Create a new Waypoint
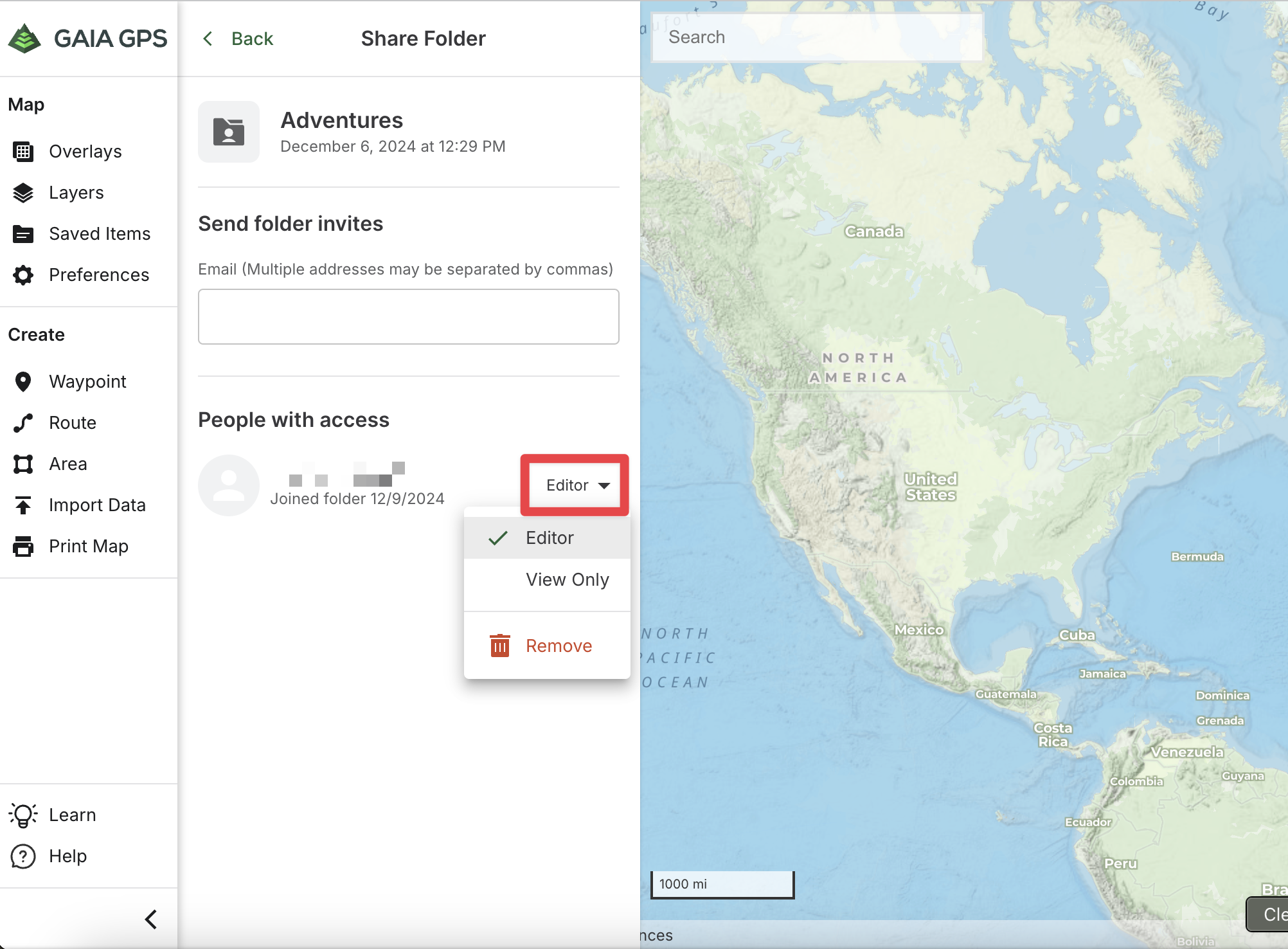Screen dimensions: 1288x949 pyautogui.click(x=88, y=381)
